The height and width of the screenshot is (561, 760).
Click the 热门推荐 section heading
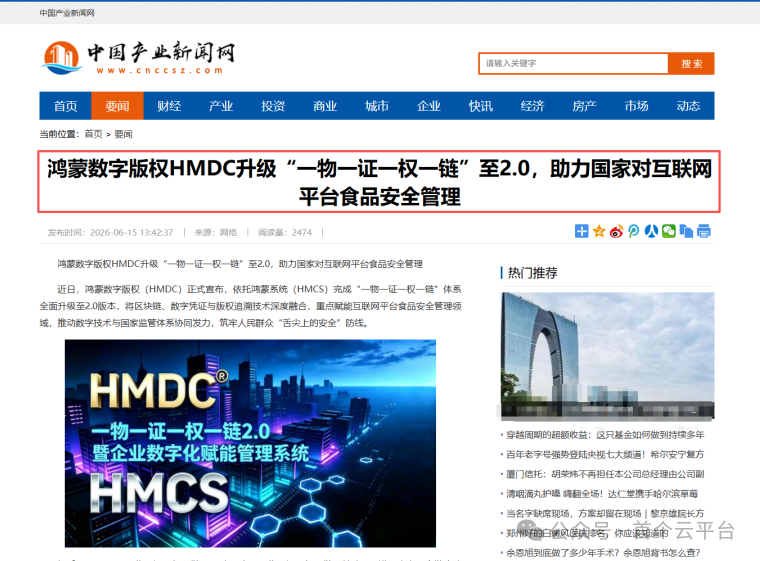(x=532, y=273)
